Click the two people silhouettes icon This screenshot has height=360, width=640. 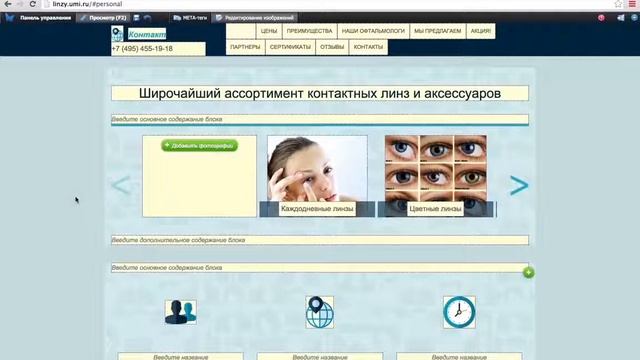[x=181, y=312]
